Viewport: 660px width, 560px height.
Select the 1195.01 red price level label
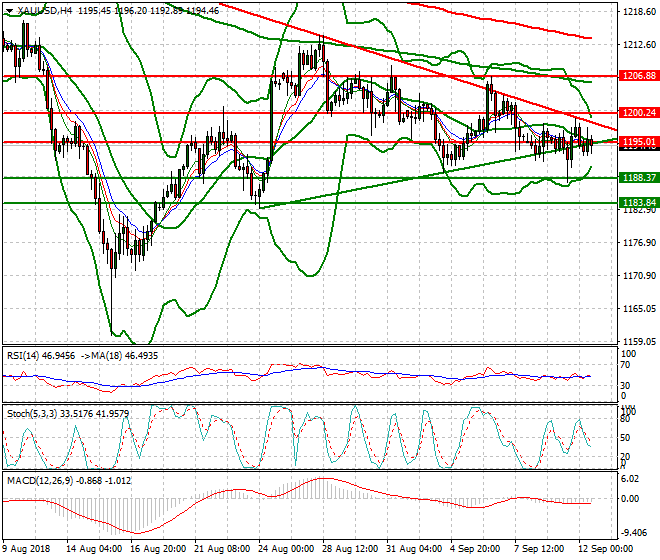[639, 141]
